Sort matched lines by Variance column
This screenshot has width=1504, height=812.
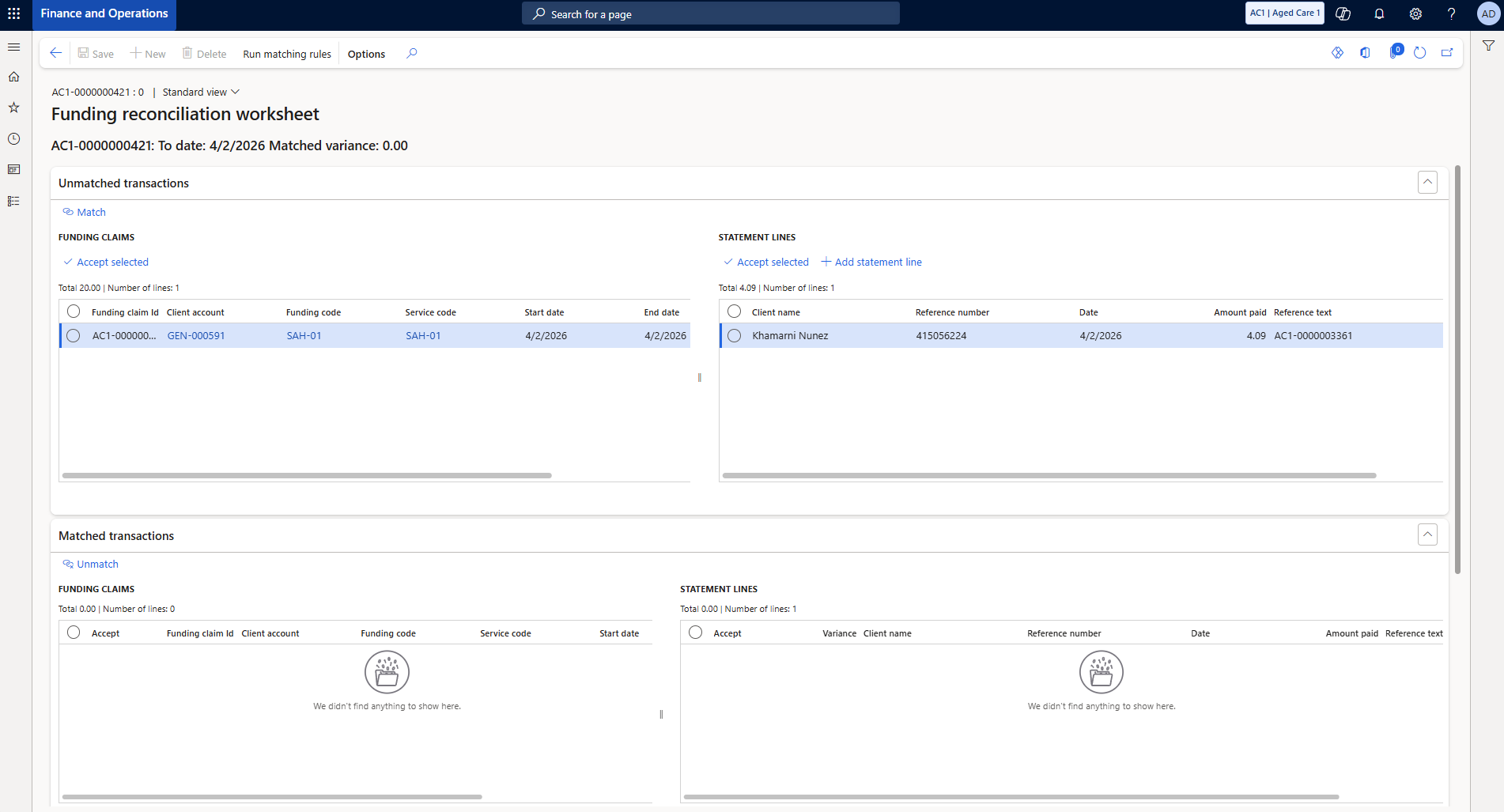839,633
